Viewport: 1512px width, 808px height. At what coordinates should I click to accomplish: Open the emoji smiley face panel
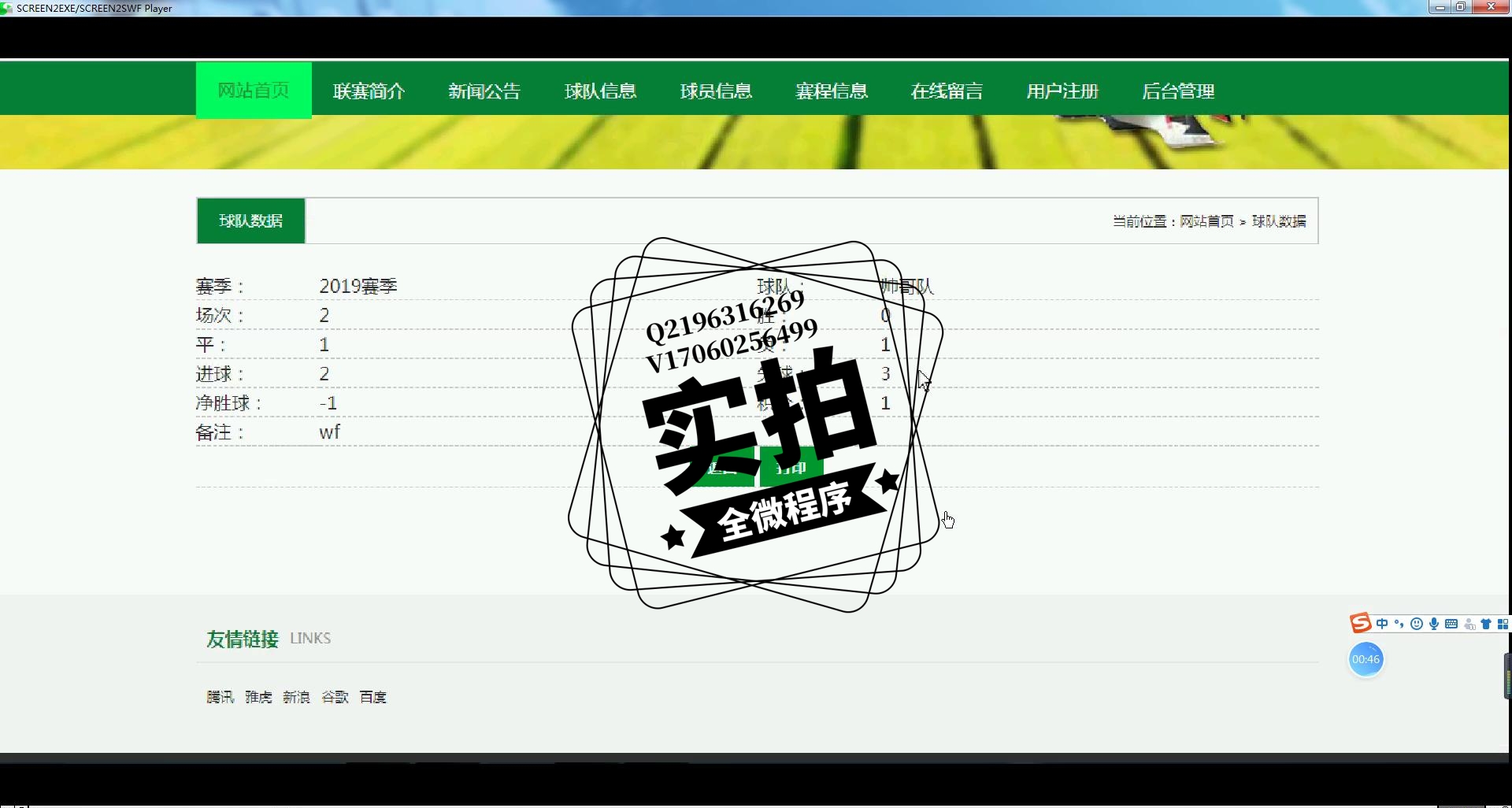(1417, 625)
